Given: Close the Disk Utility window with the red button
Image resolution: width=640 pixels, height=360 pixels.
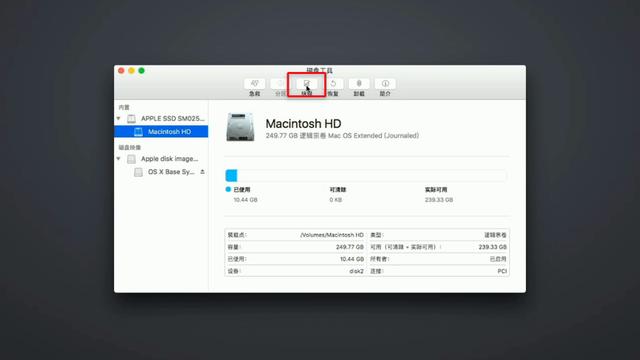Looking at the screenshot, I should 121,71.
